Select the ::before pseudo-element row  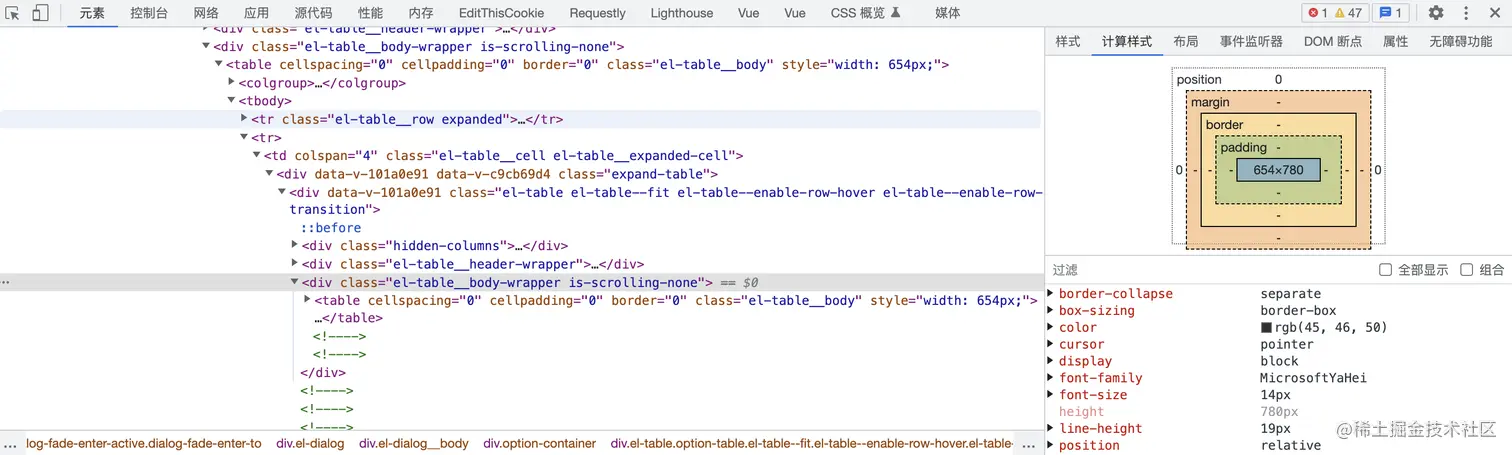(332, 228)
